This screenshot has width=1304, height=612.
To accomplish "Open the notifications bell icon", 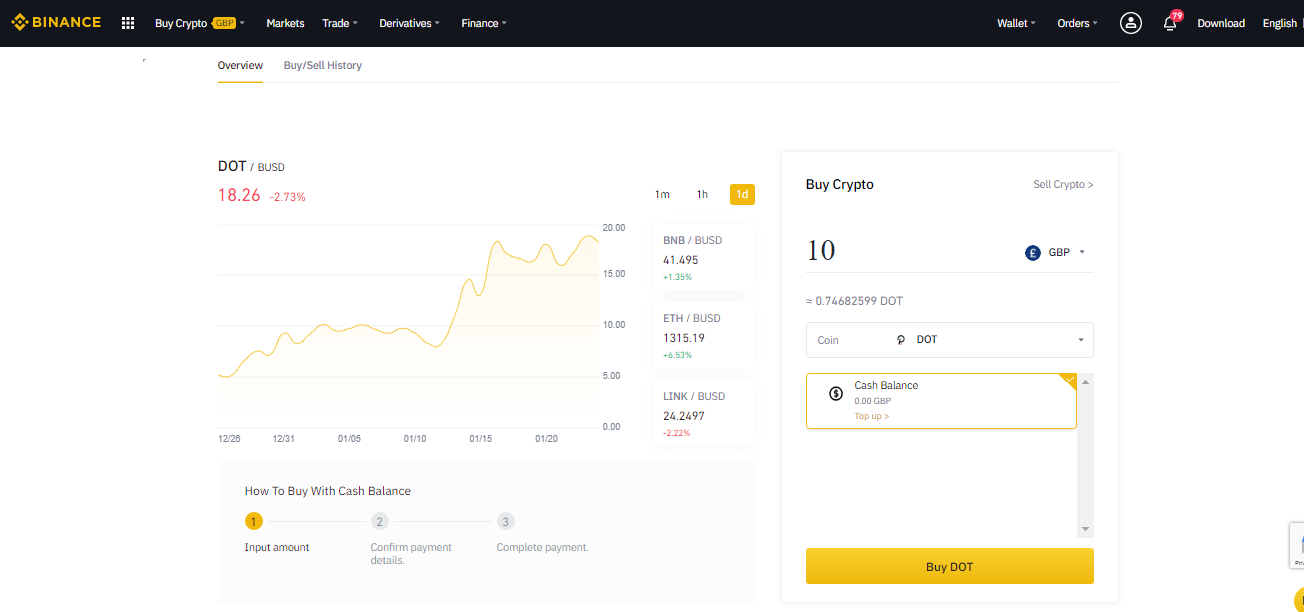I will 1170,23.
